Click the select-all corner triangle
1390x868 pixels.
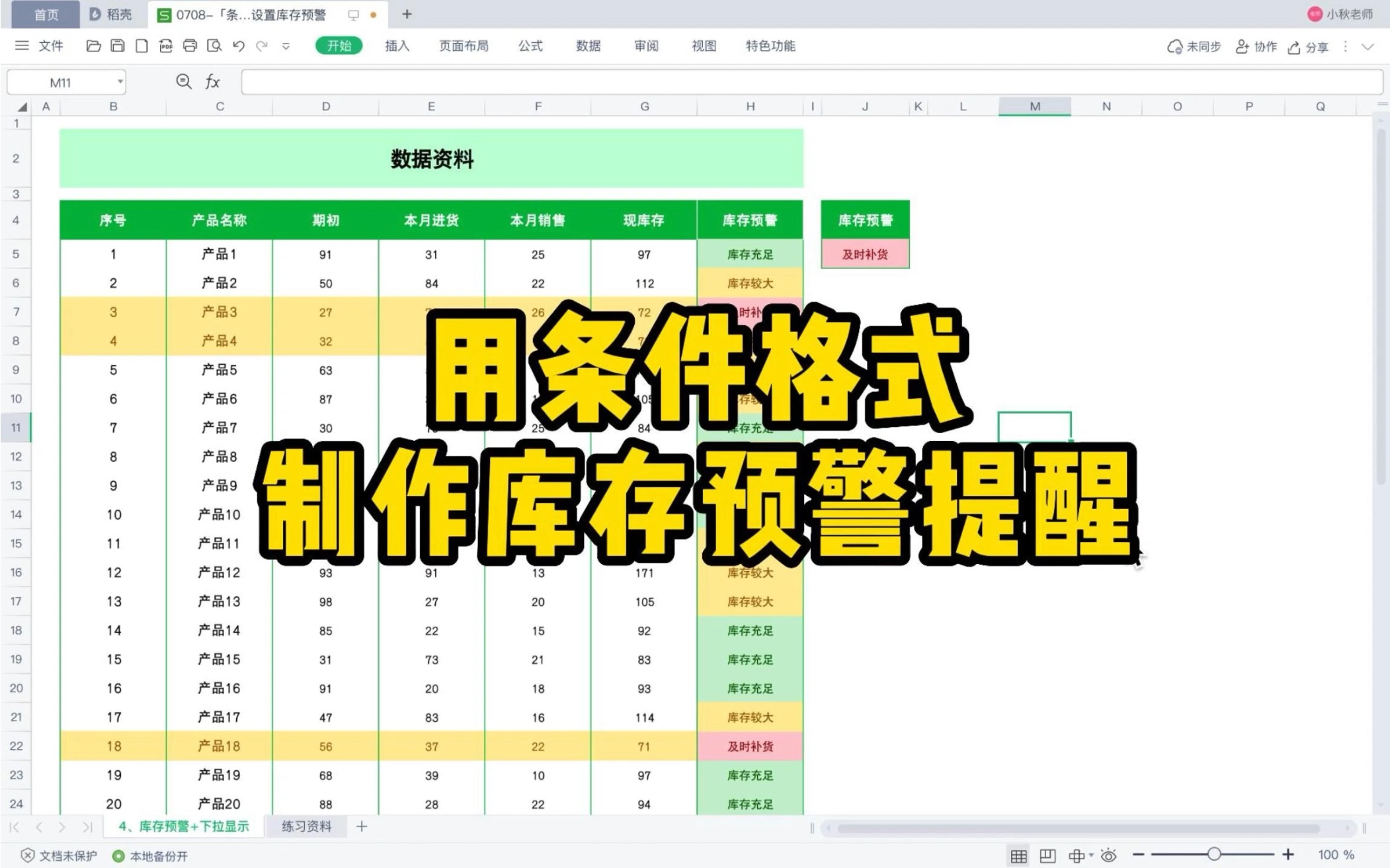(22, 106)
